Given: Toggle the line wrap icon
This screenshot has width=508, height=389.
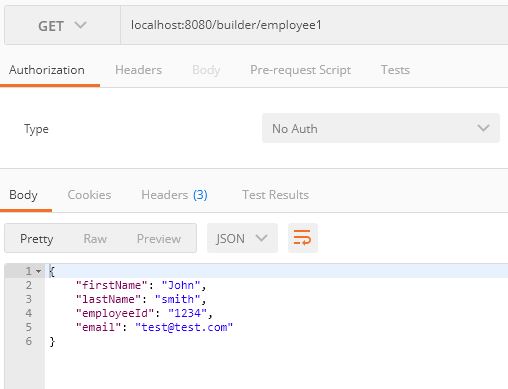Looking at the screenshot, I should pyautogui.click(x=303, y=238).
